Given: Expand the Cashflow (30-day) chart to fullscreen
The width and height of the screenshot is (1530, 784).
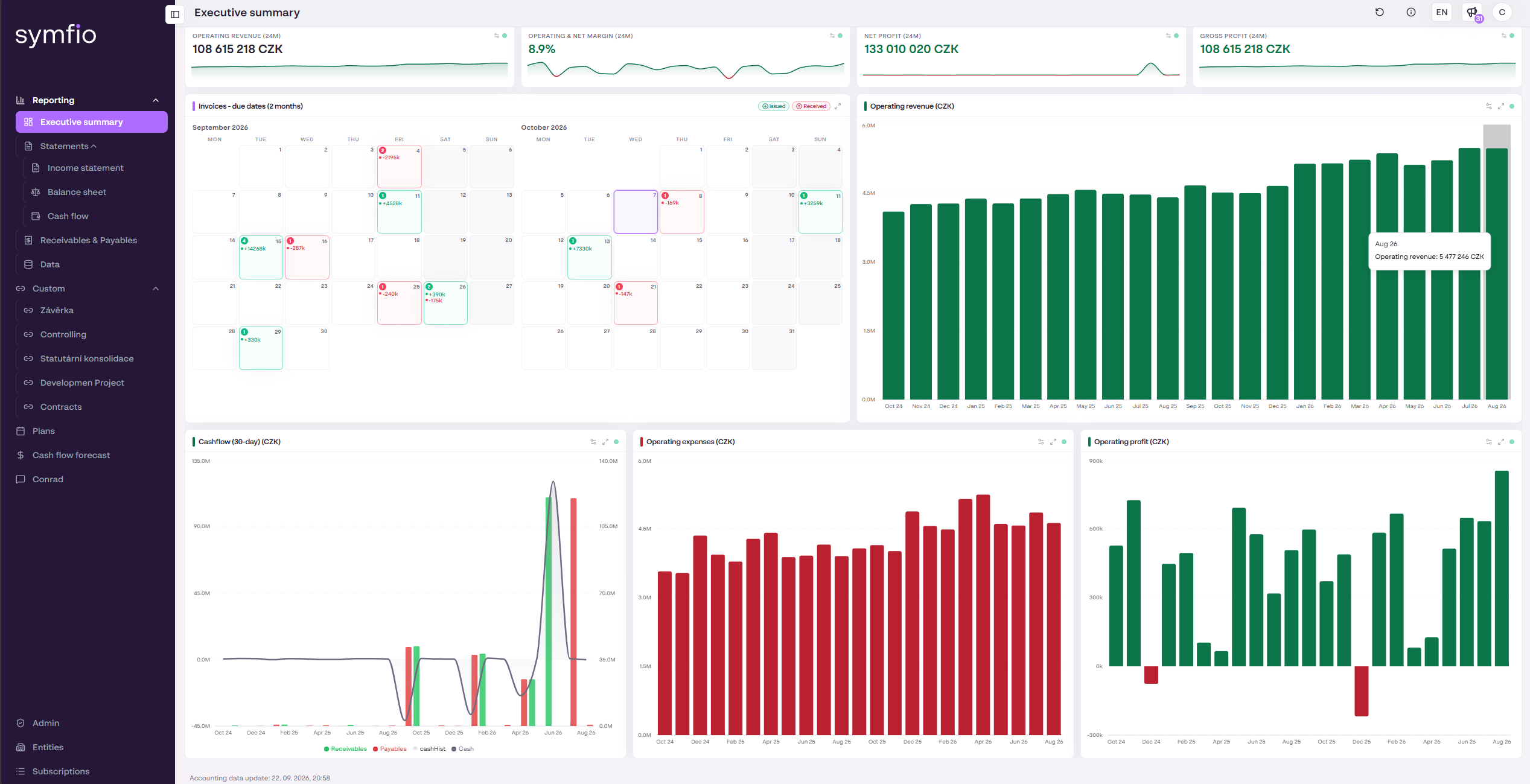Looking at the screenshot, I should [605, 442].
